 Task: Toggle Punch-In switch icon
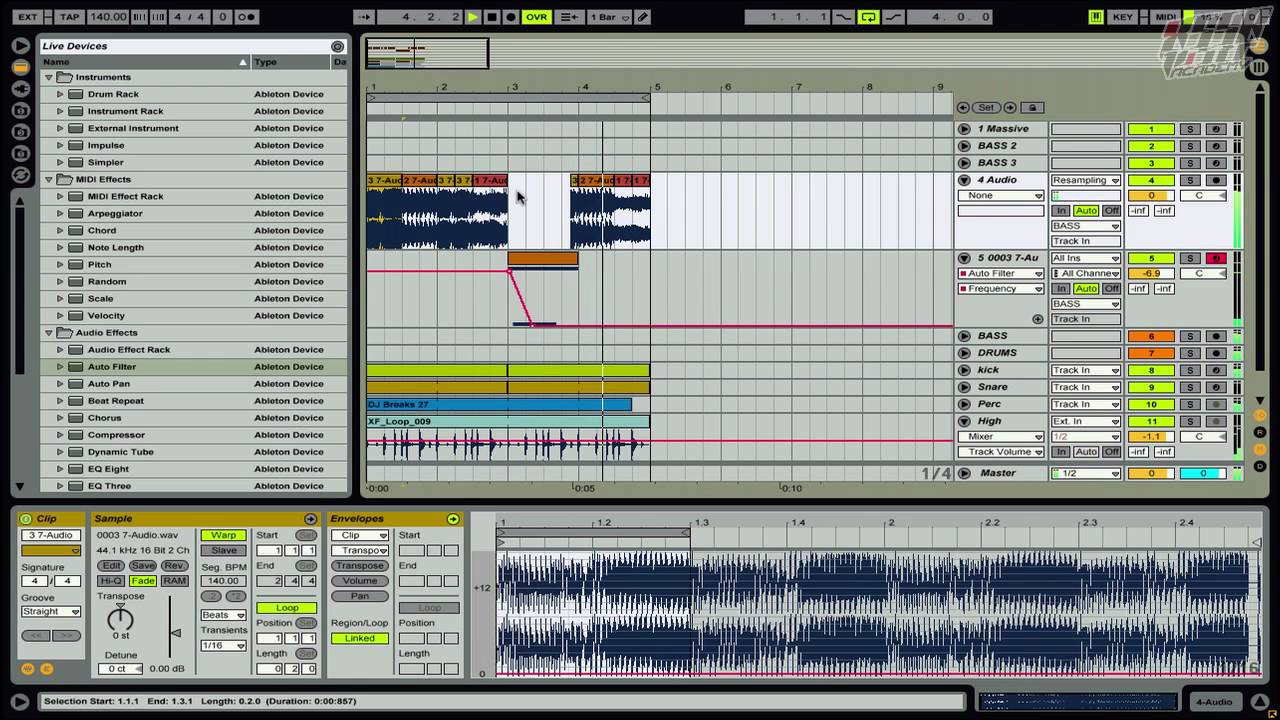(x=844, y=17)
